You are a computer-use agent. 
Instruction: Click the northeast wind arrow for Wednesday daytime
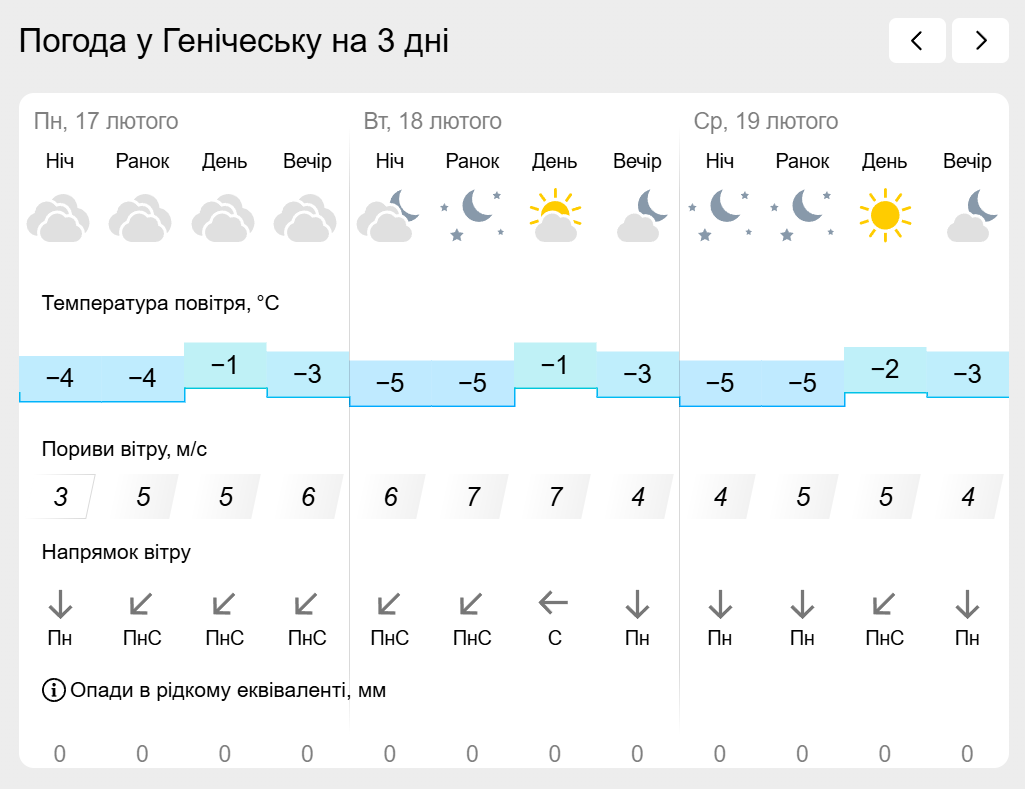point(884,603)
